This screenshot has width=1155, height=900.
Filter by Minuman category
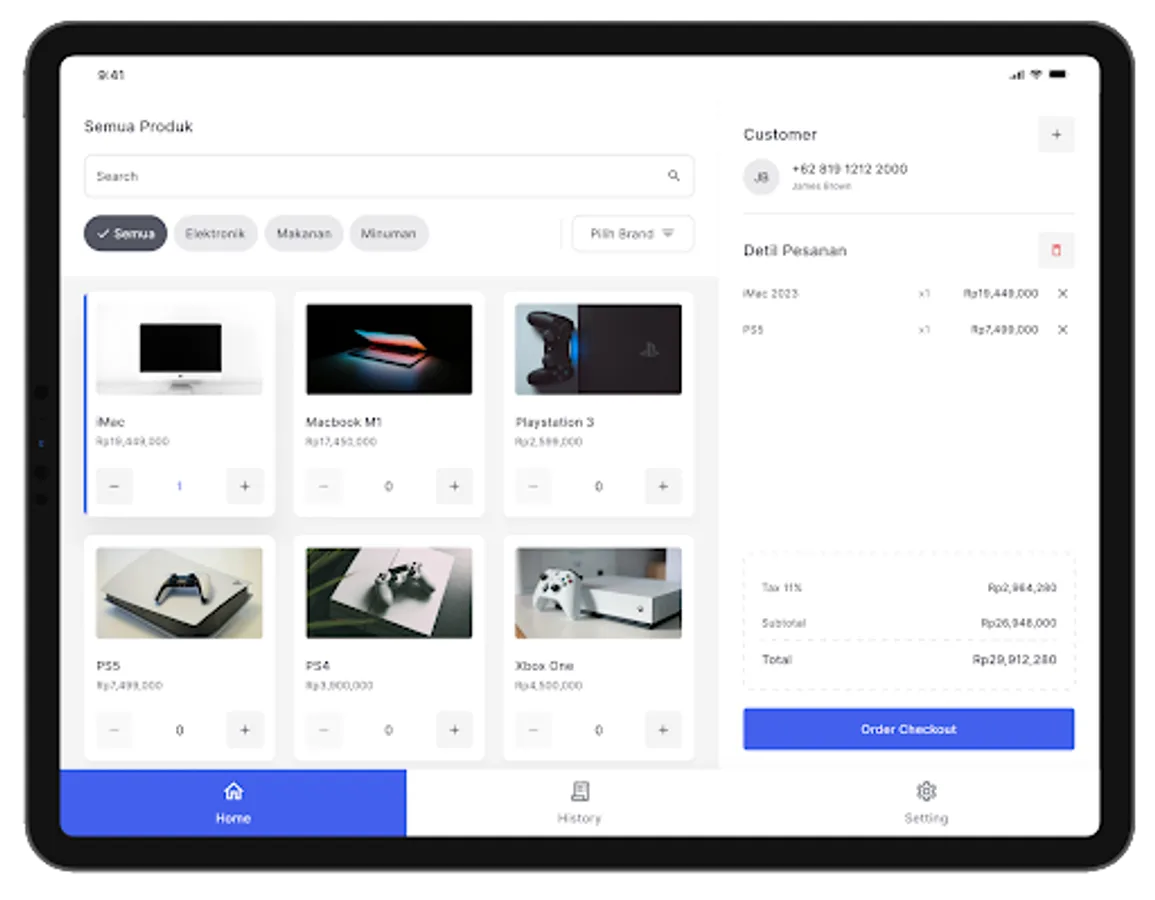(x=388, y=233)
